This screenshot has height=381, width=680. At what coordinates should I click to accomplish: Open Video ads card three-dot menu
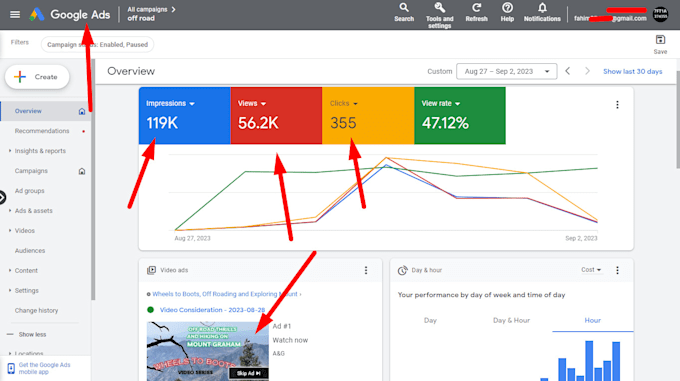tap(366, 270)
